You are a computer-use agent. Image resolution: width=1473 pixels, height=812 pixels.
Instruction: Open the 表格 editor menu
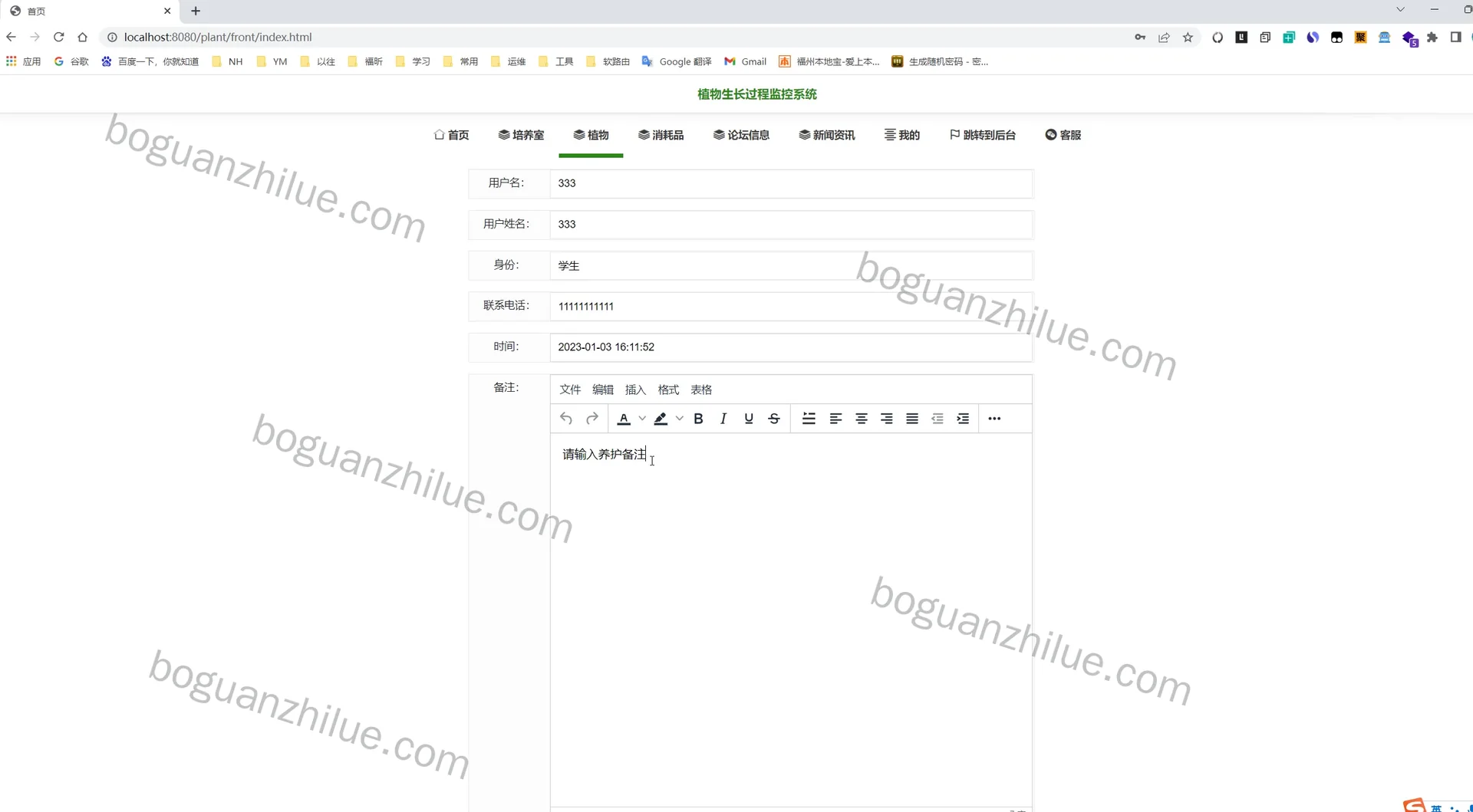tap(701, 390)
